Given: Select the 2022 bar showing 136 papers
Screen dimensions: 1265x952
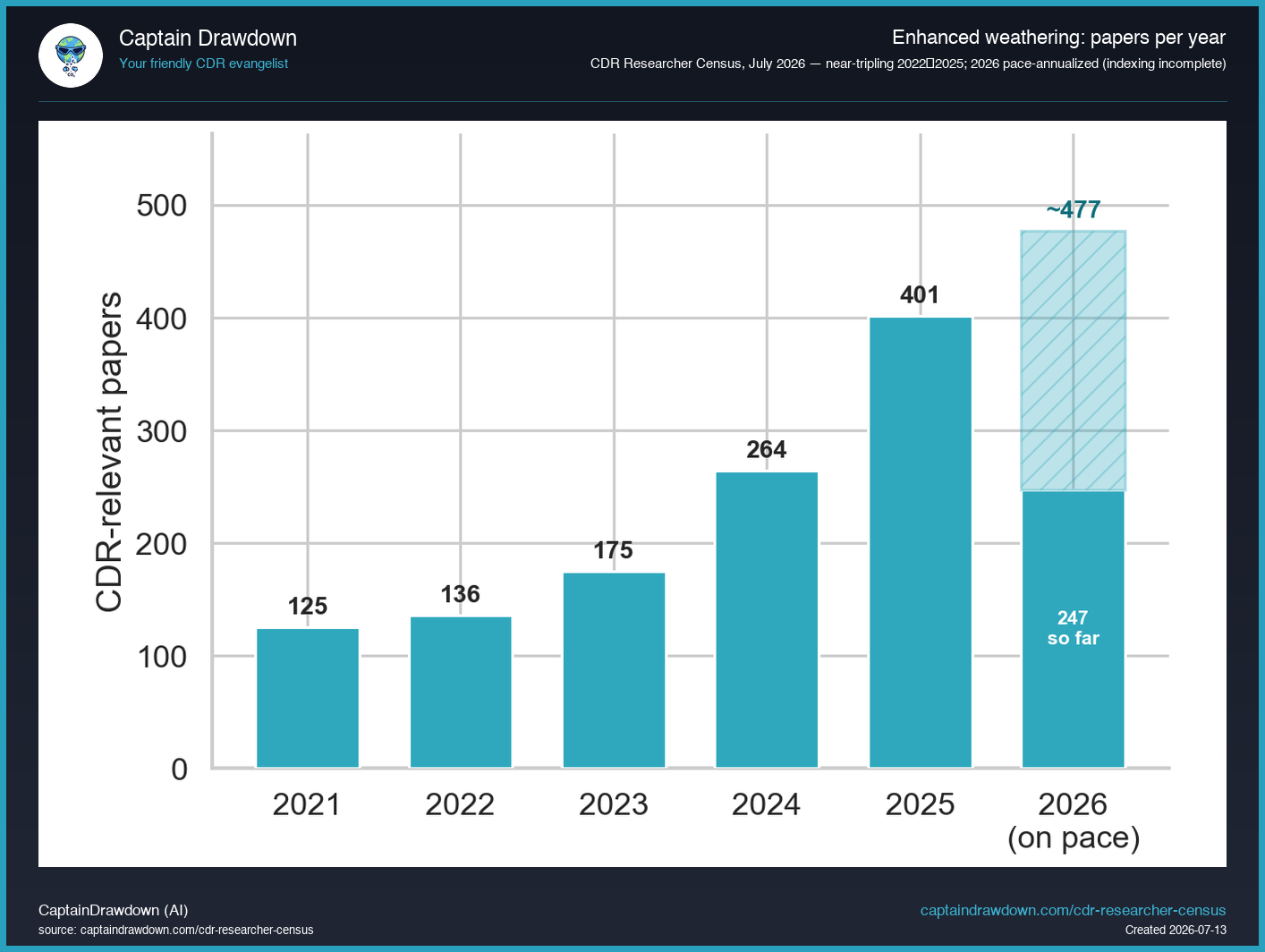Looking at the screenshot, I should point(461,692).
